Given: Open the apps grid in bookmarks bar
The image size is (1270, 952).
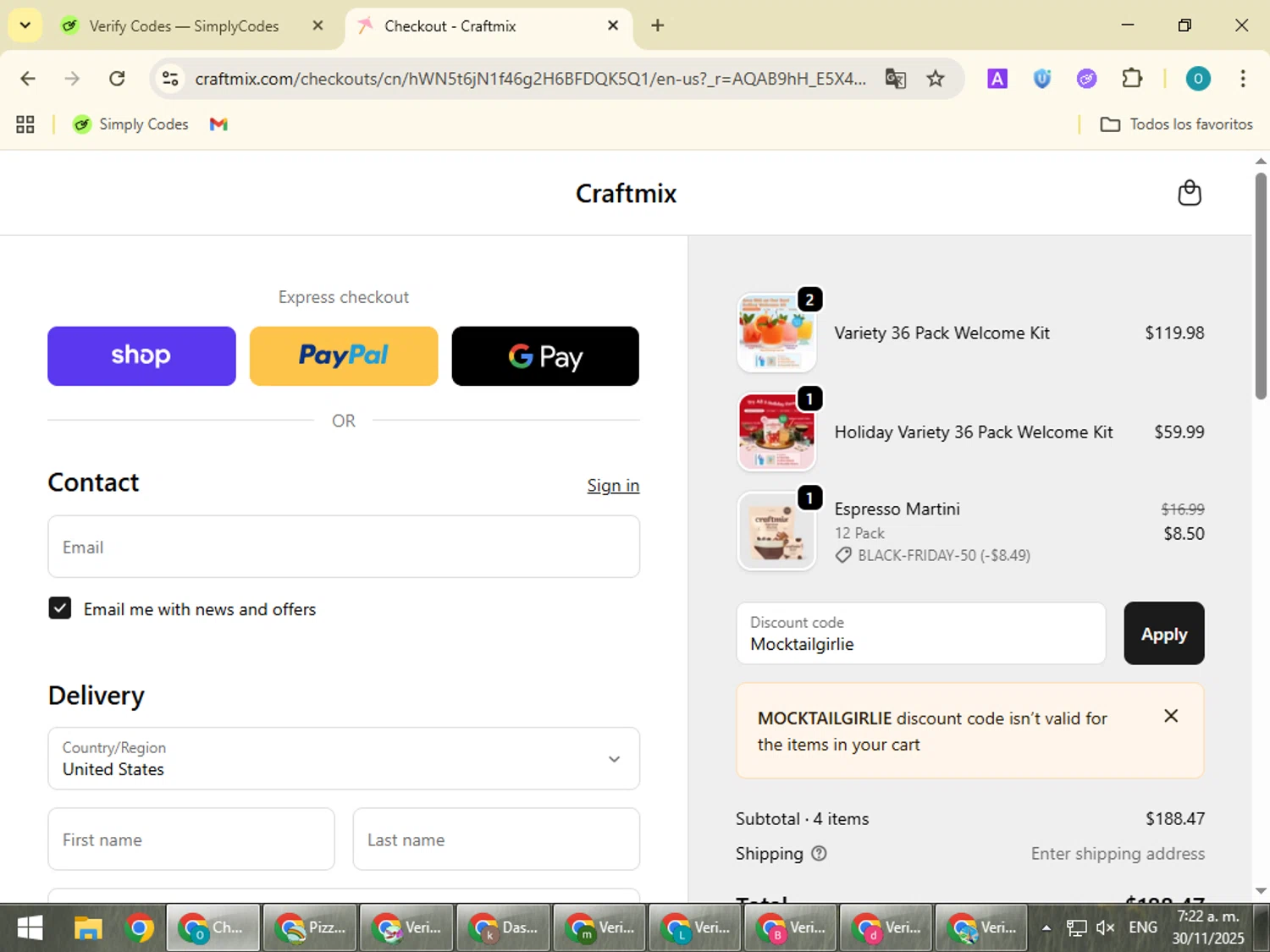Looking at the screenshot, I should click(x=25, y=124).
